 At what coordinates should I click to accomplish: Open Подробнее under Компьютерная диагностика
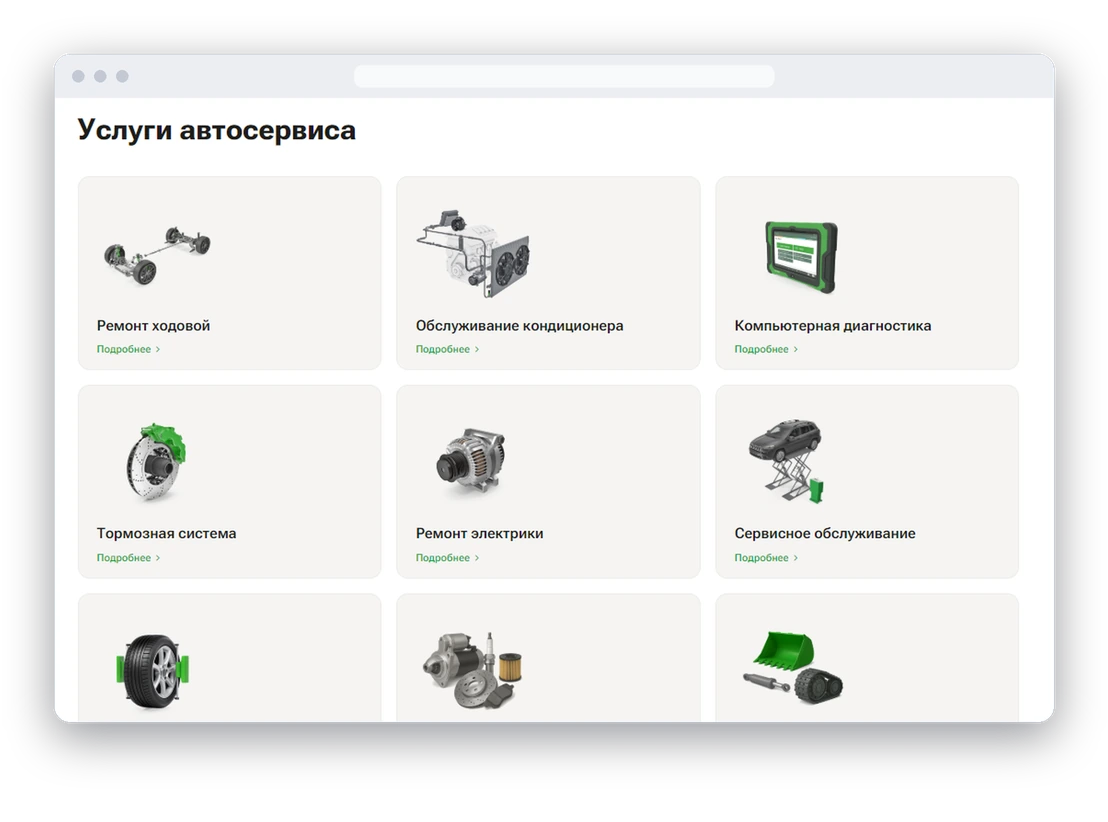click(x=766, y=349)
